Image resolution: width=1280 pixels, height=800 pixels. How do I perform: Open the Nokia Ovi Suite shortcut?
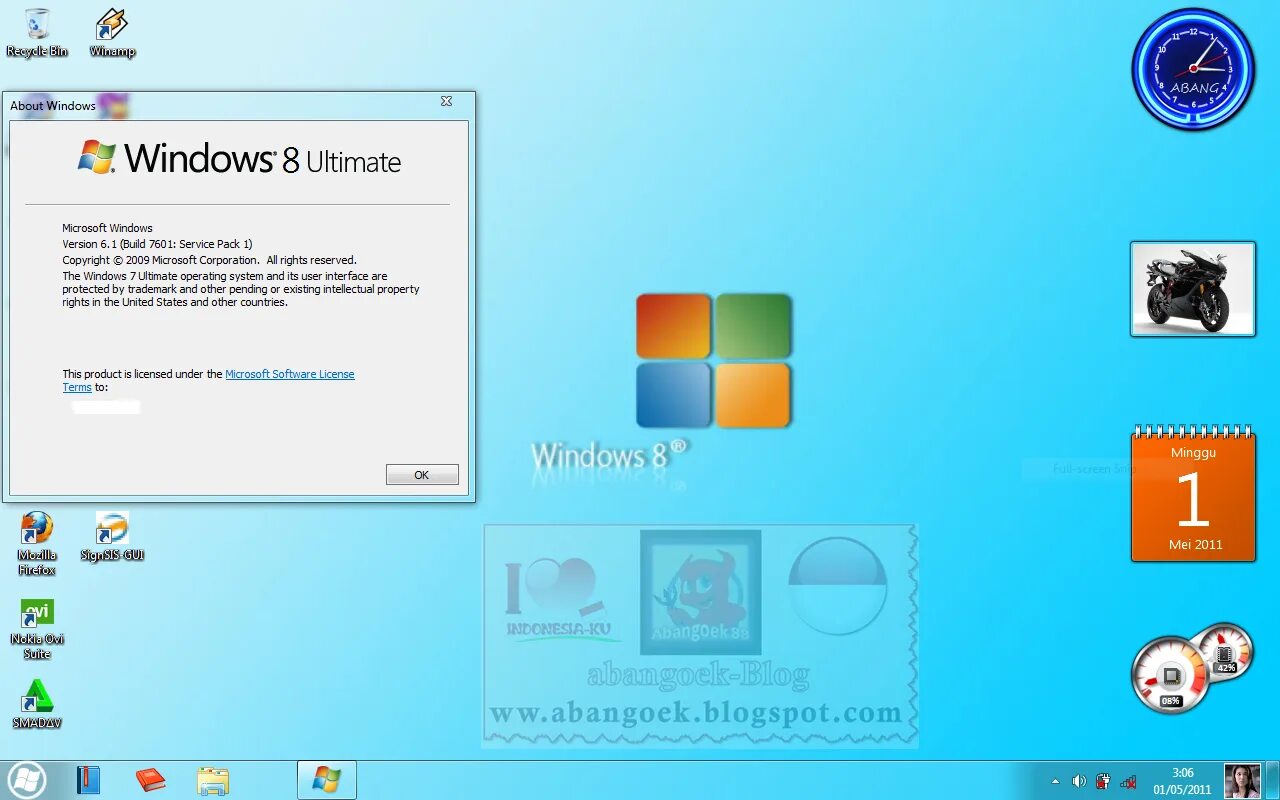[37, 629]
